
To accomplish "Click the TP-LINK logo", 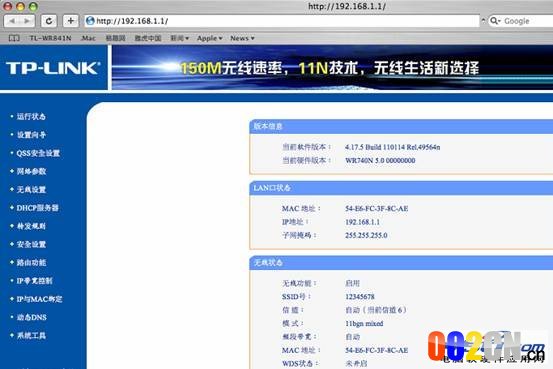I will [x=53, y=68].
